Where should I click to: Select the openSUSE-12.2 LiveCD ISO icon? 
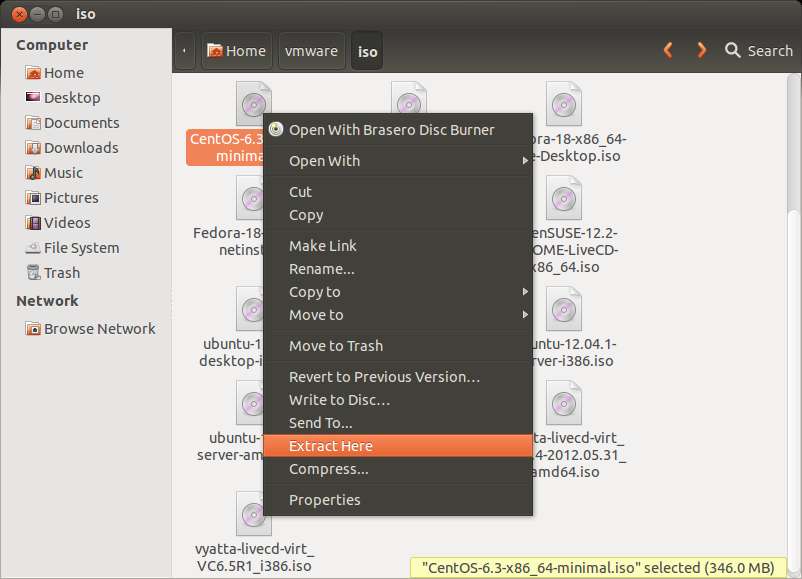click(564, 198)
